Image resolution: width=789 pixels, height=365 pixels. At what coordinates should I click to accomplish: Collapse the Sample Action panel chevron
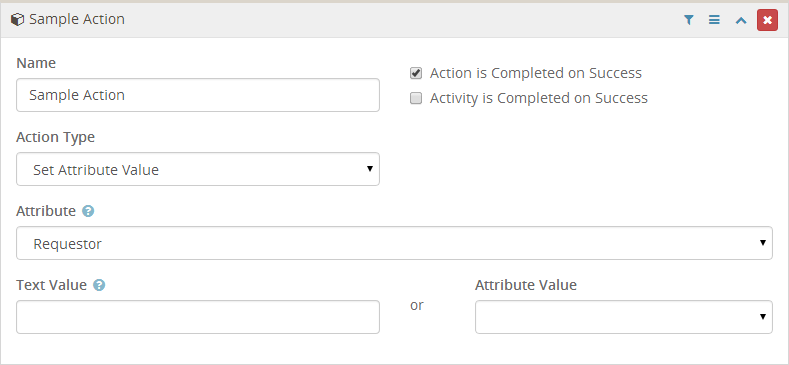click(x=741, y=20)
